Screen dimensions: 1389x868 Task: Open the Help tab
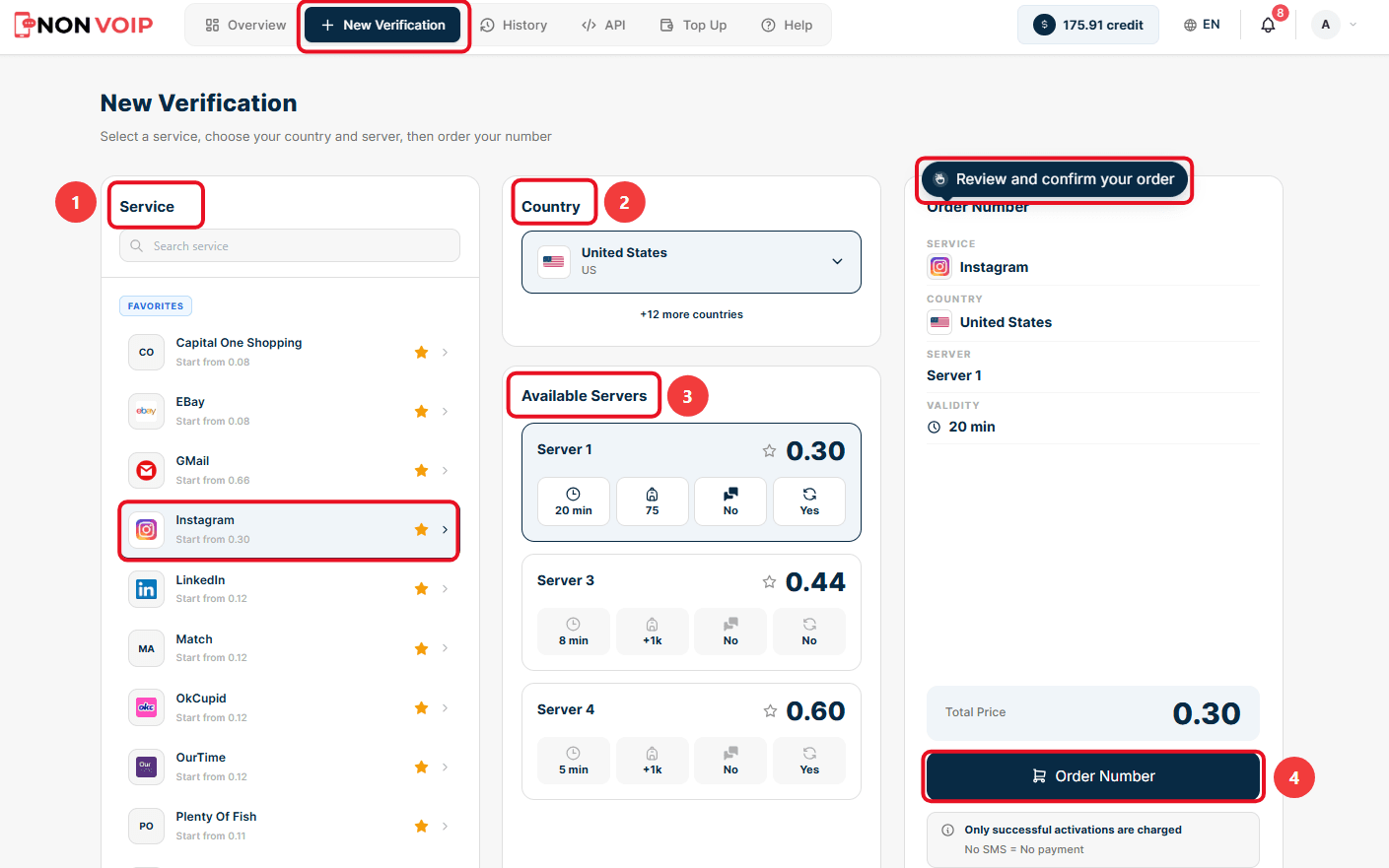click(x=787, y=25)
